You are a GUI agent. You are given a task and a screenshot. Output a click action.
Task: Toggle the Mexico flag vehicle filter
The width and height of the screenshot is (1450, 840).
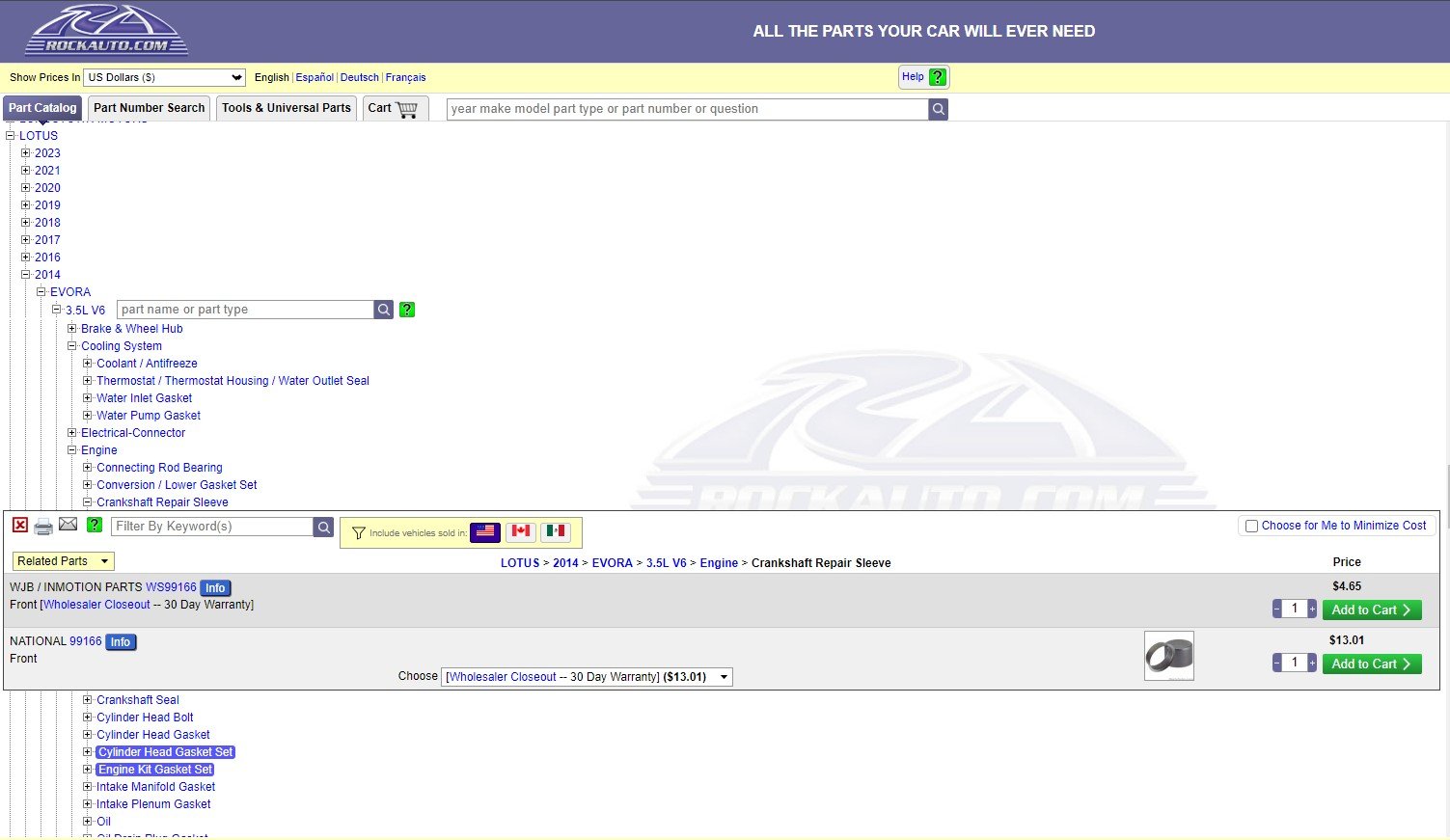556,531
